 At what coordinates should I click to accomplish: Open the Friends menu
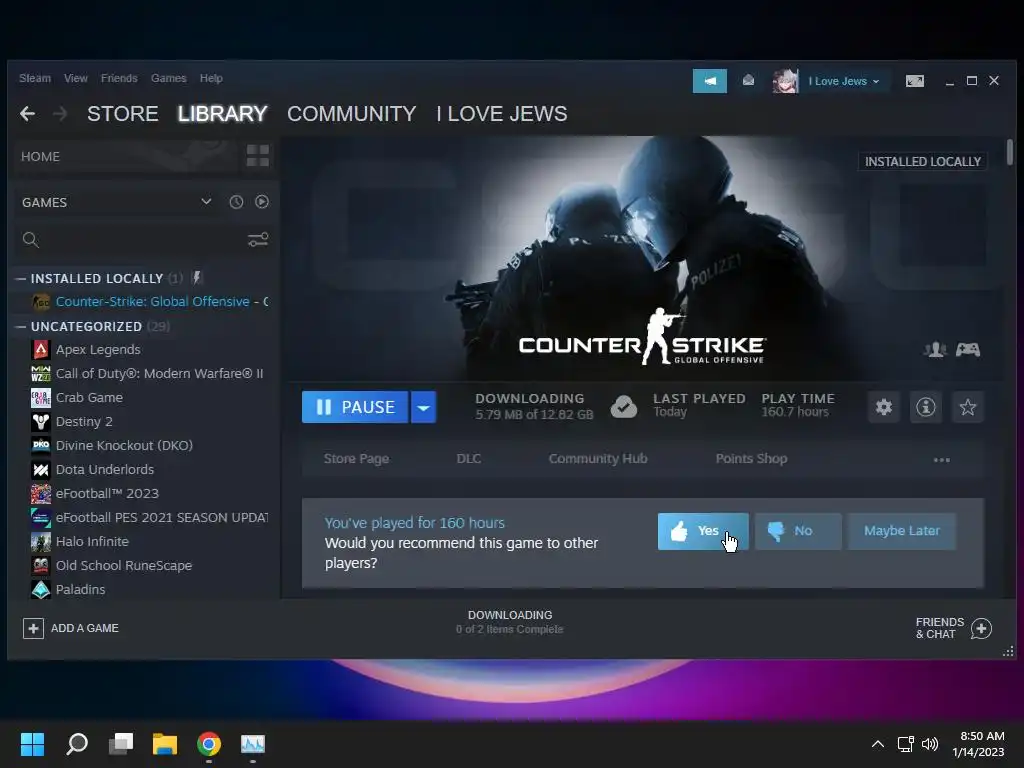point(119,78)
